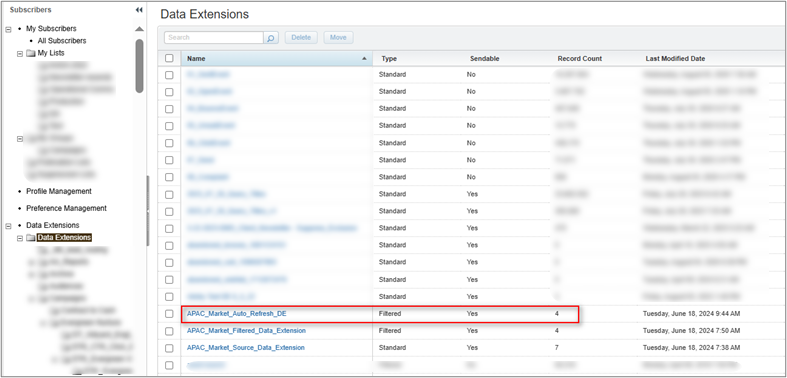Click record count '4' of APAC_Market_Auto_Refresh_DE
This screenshot has width=787, height=378.
click(557, 314)
